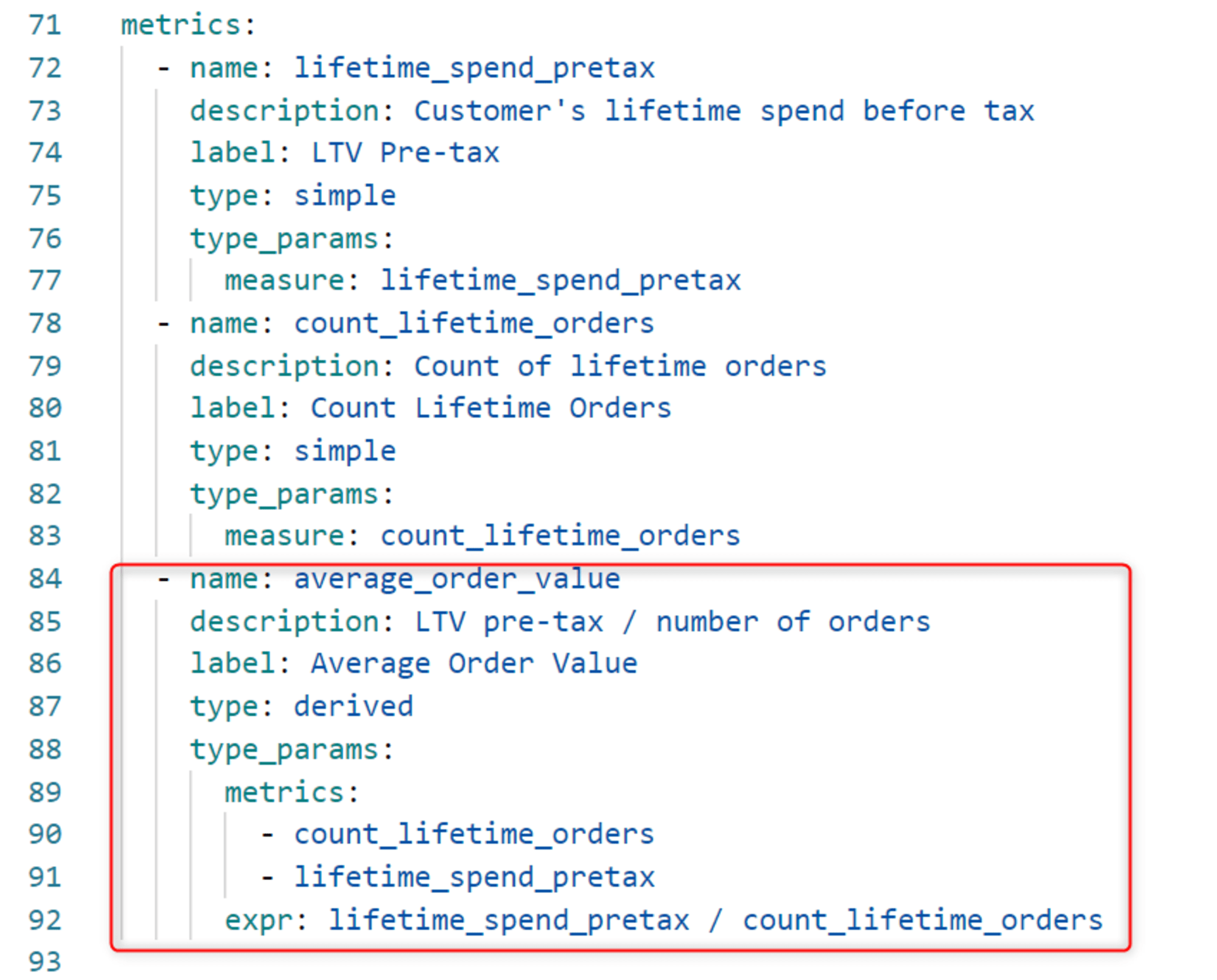Click 'name: count_lifetime_orders' on line 78
The image size is (1217, 980).
[422, 324]
